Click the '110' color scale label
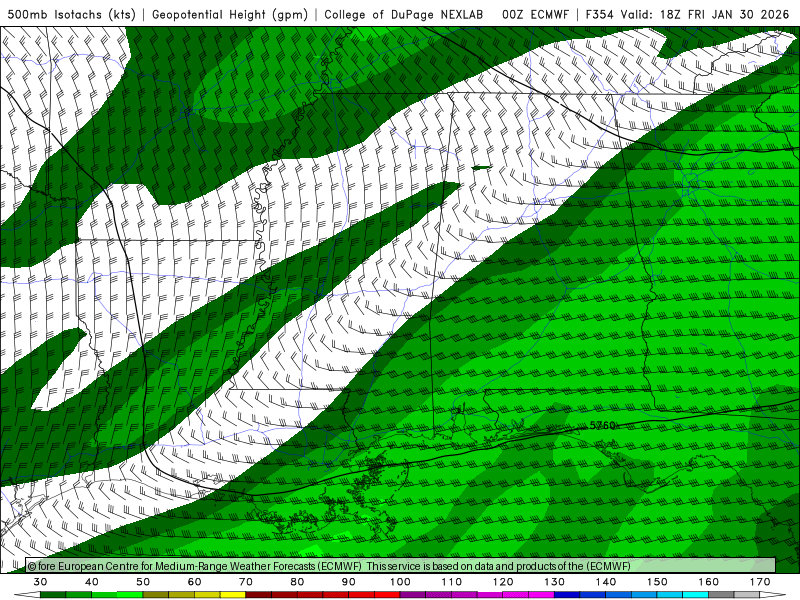Screen dimensions: 800x600 click(x=452, y=582)
